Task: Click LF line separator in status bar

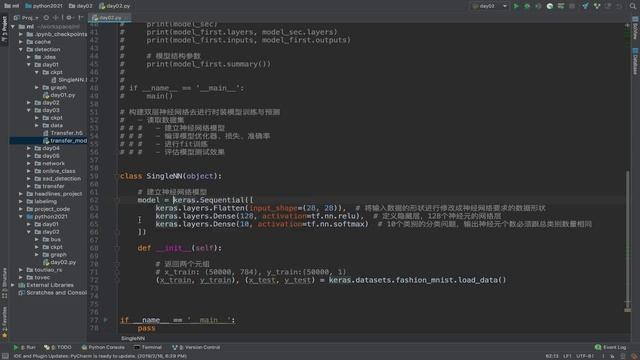Action: [x=567, y=356]
